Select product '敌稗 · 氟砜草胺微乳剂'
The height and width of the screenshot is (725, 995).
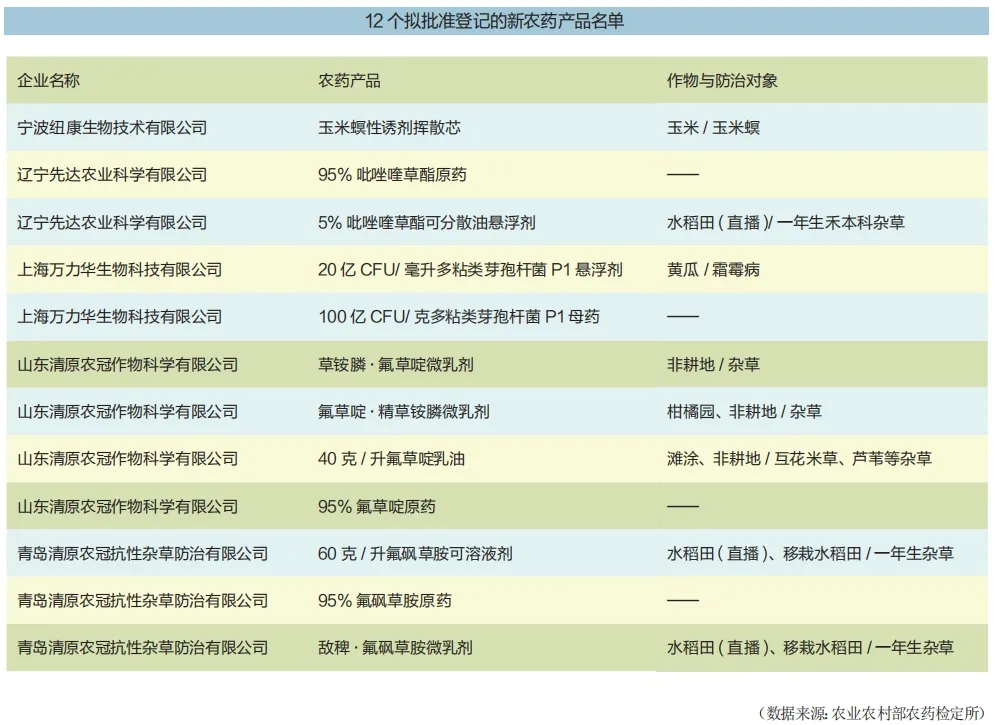(395, 648)
